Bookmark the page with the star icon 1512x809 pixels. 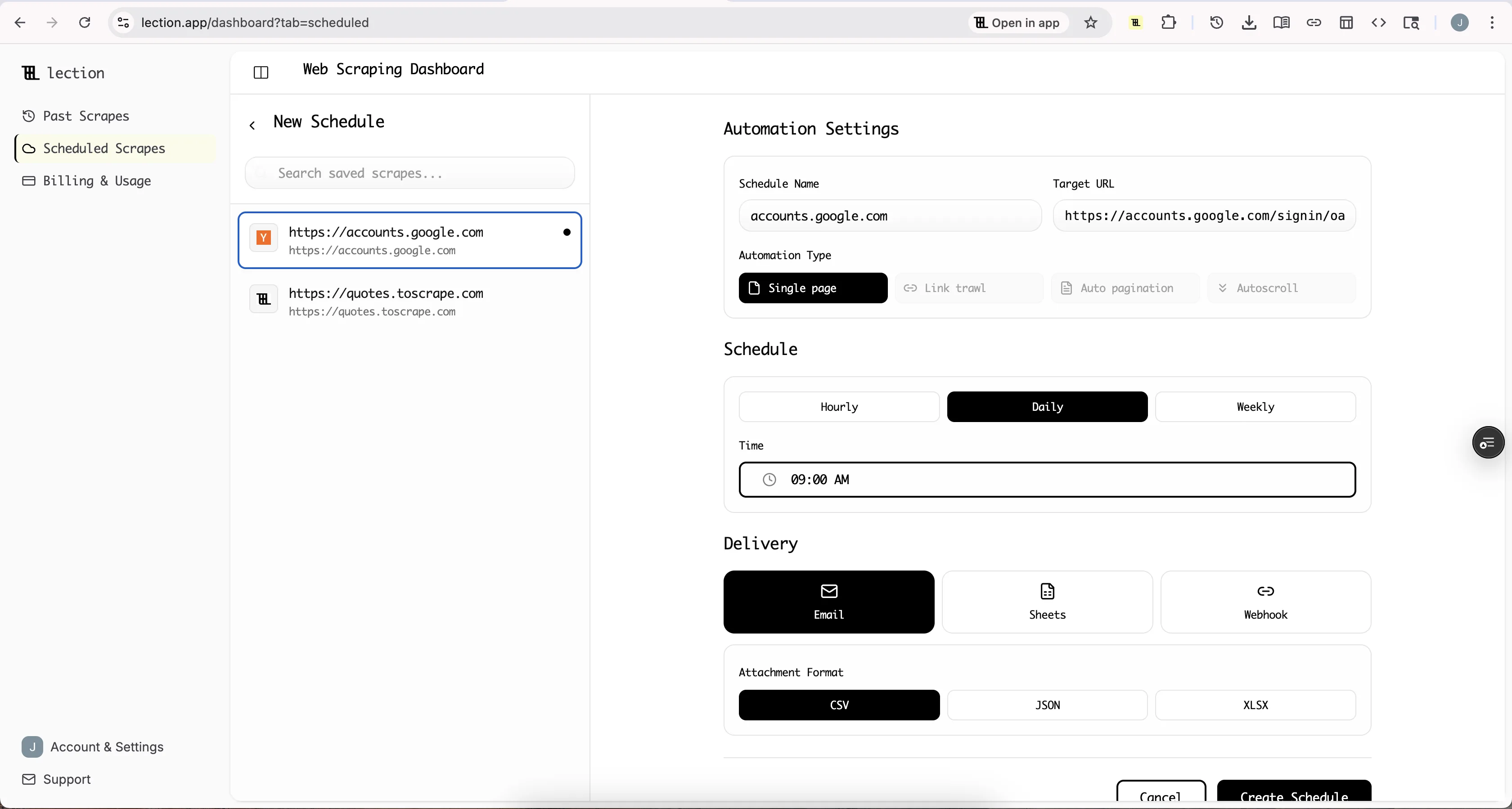1090,23
